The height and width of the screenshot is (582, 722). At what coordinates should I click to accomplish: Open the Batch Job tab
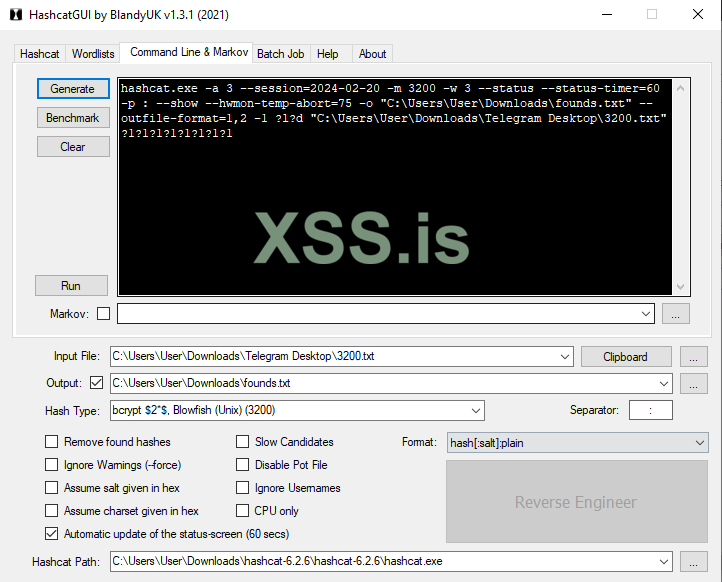tap(280, 54)
